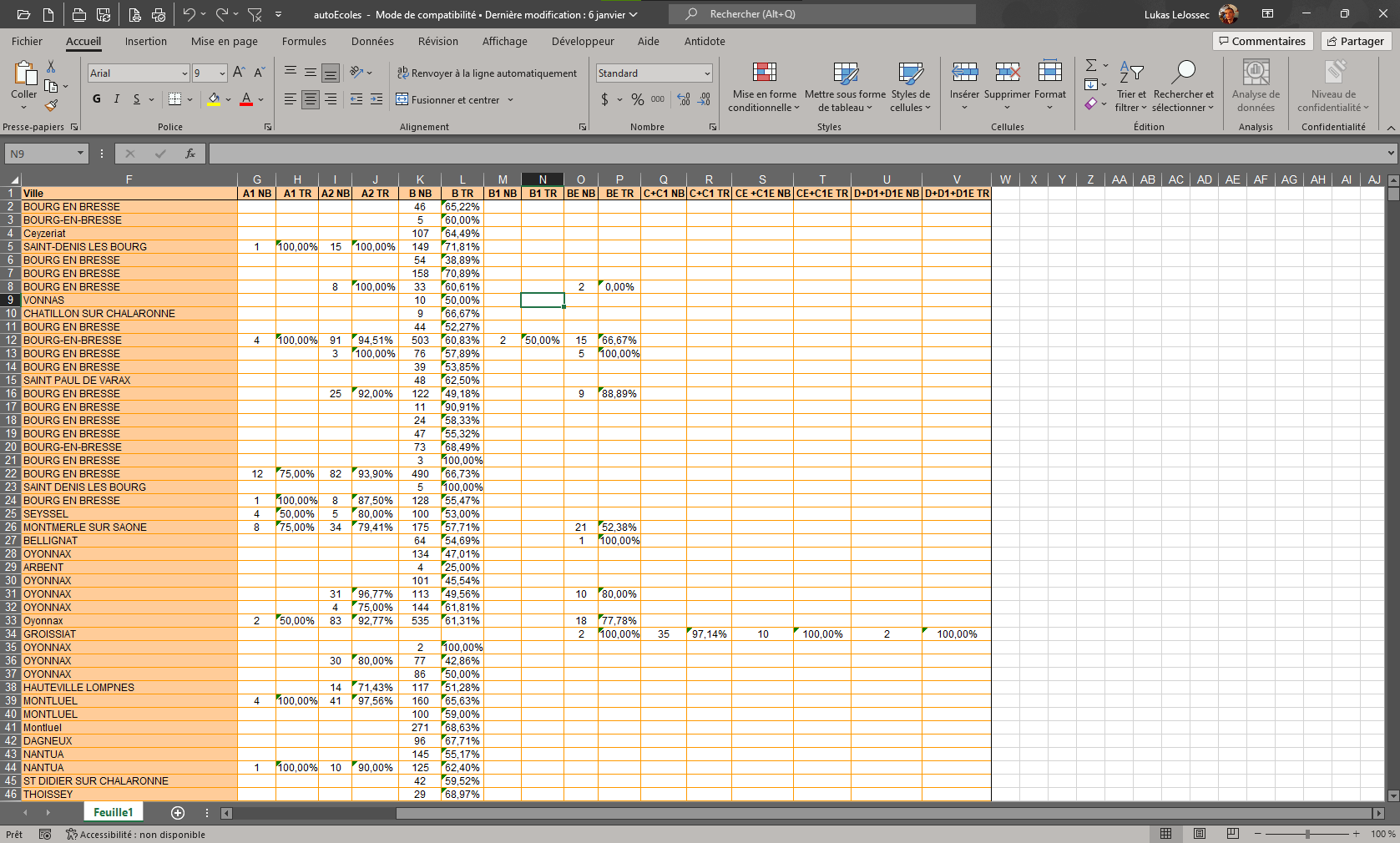Toggle Bold formatting

pos(97,99)
